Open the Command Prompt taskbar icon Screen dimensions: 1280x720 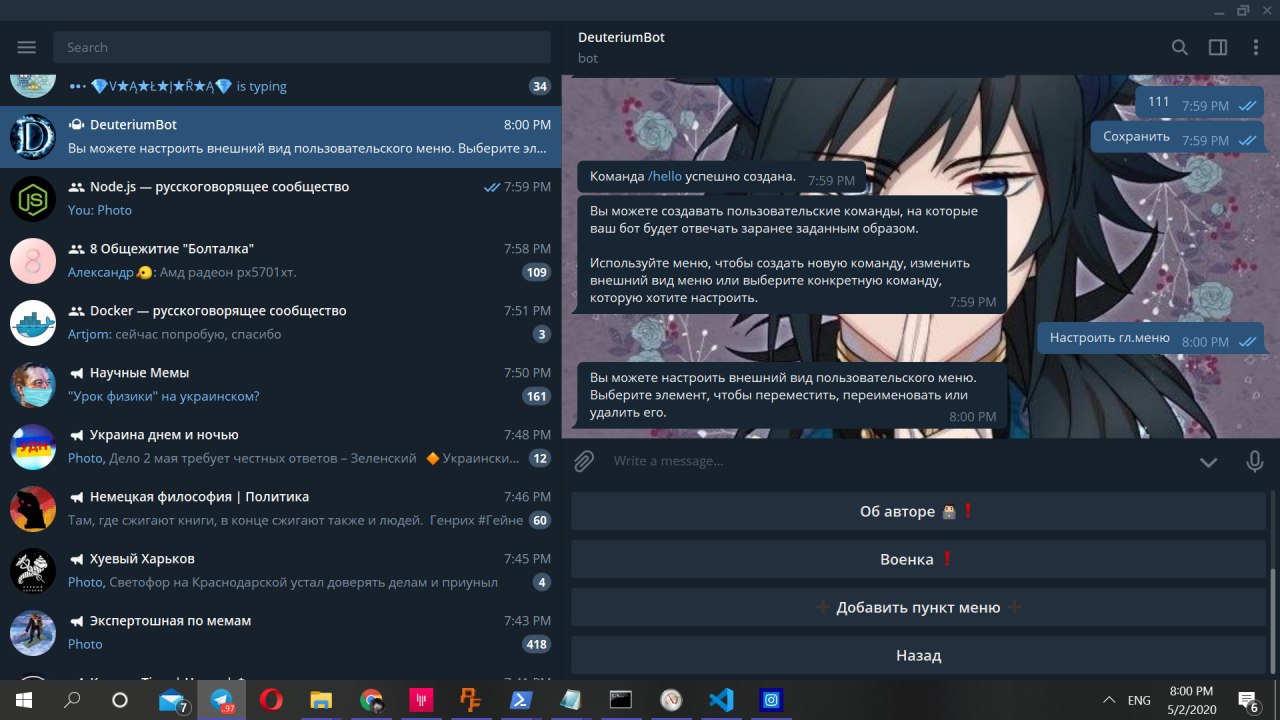(621, 700)
